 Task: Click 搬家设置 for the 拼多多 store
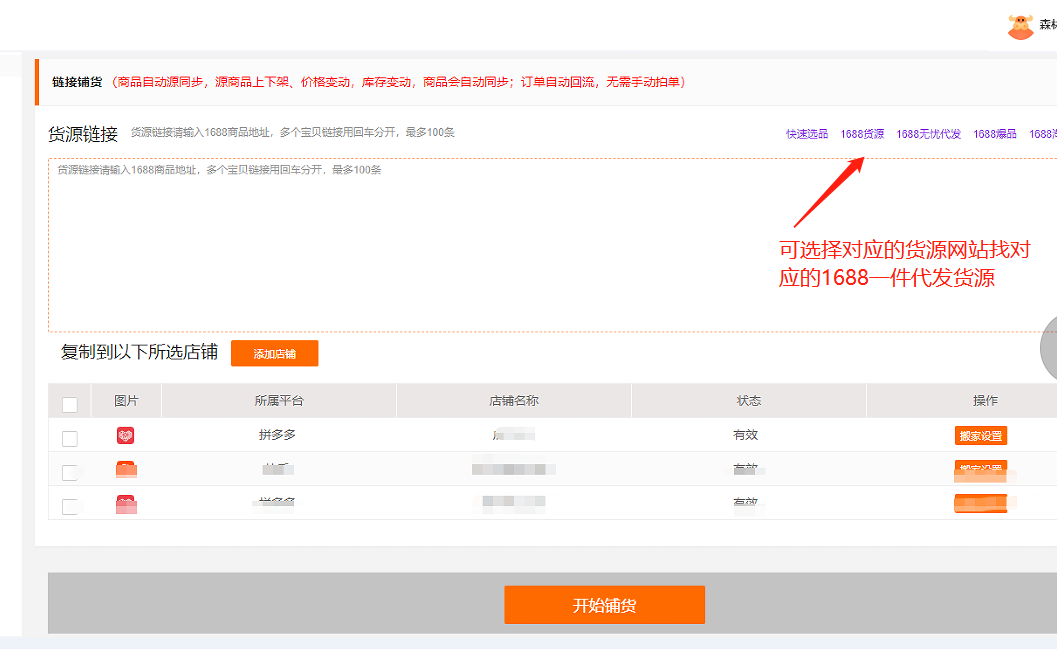click(981, 436)
